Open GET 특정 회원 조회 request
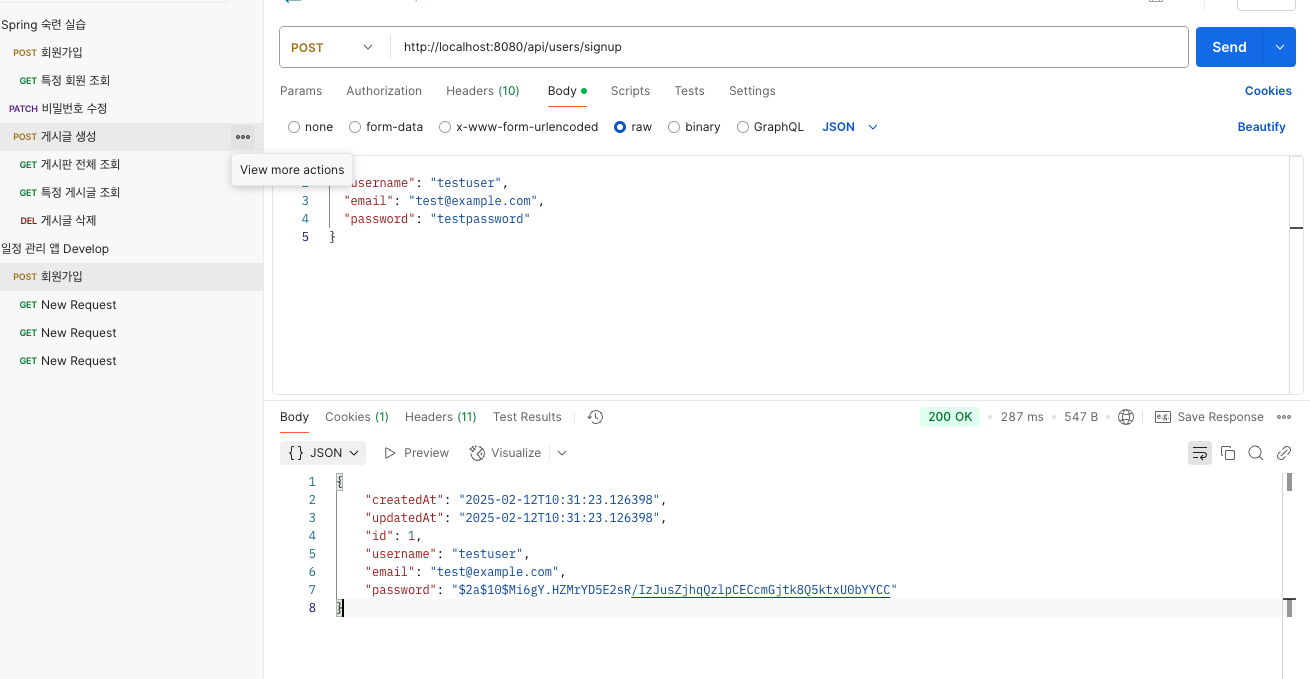This screenshot has height=679, width=1310. point(131,80)
